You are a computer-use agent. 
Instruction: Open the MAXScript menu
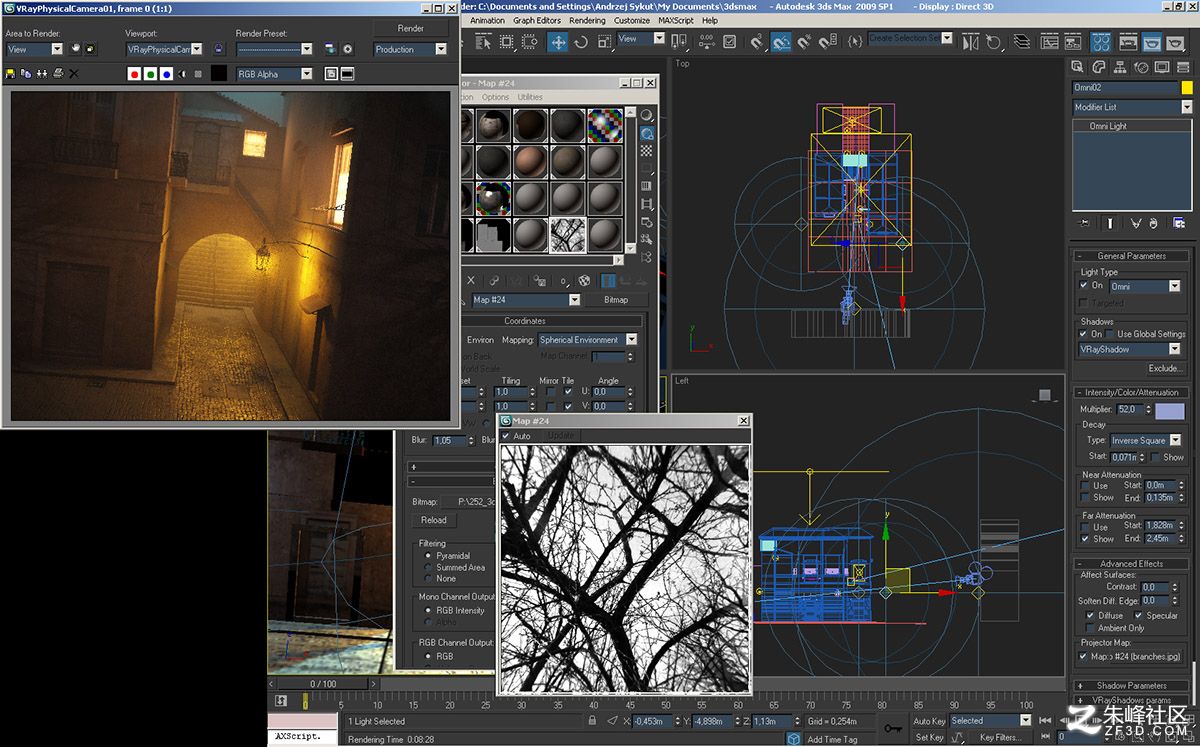tap(677, 20)
